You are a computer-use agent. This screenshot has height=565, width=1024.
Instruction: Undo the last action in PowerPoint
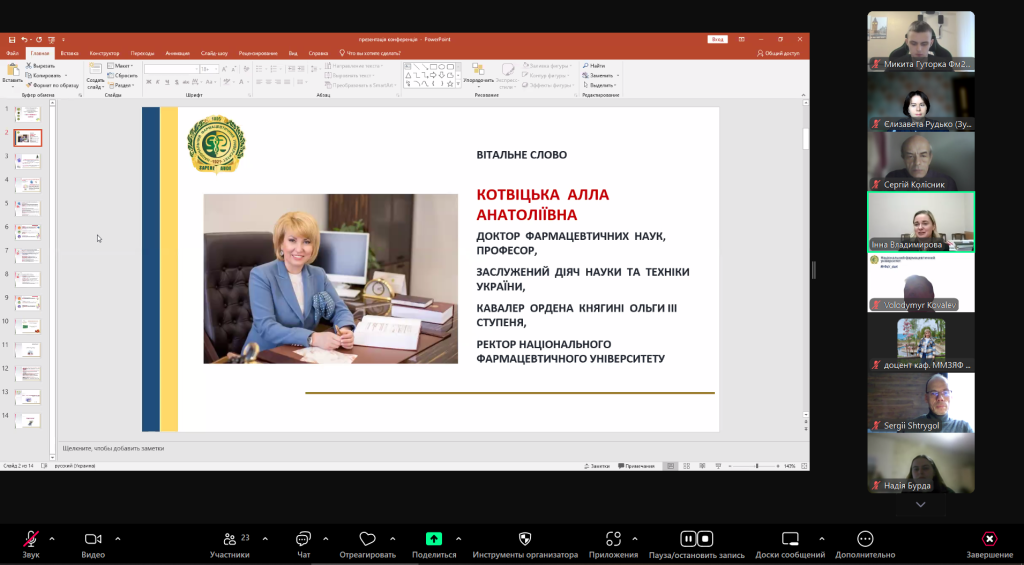(x=24, y=40)
